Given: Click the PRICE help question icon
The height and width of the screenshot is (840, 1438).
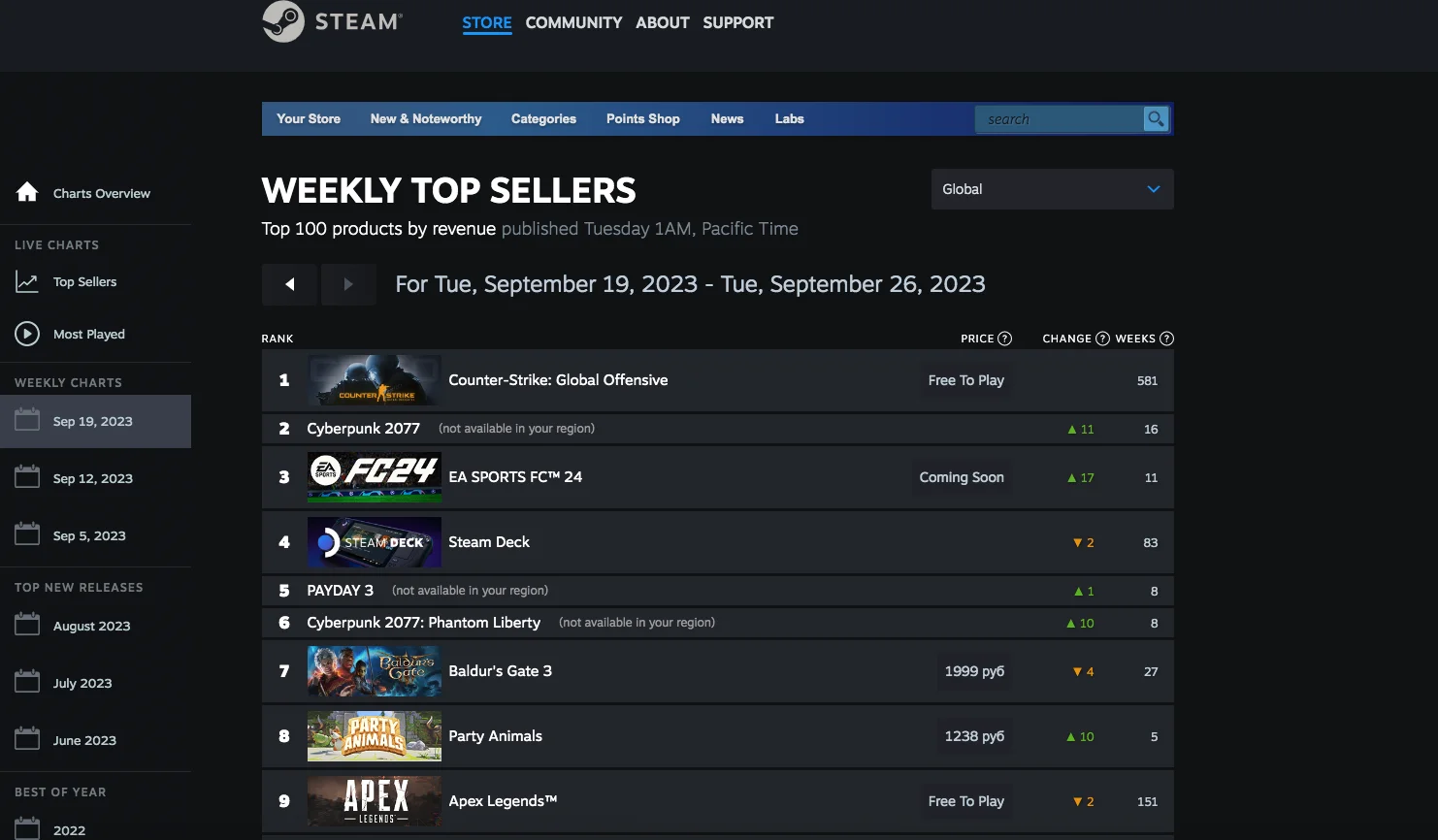Looking at the screenshot, I should pyautogui.click(x=1005, y=339).
